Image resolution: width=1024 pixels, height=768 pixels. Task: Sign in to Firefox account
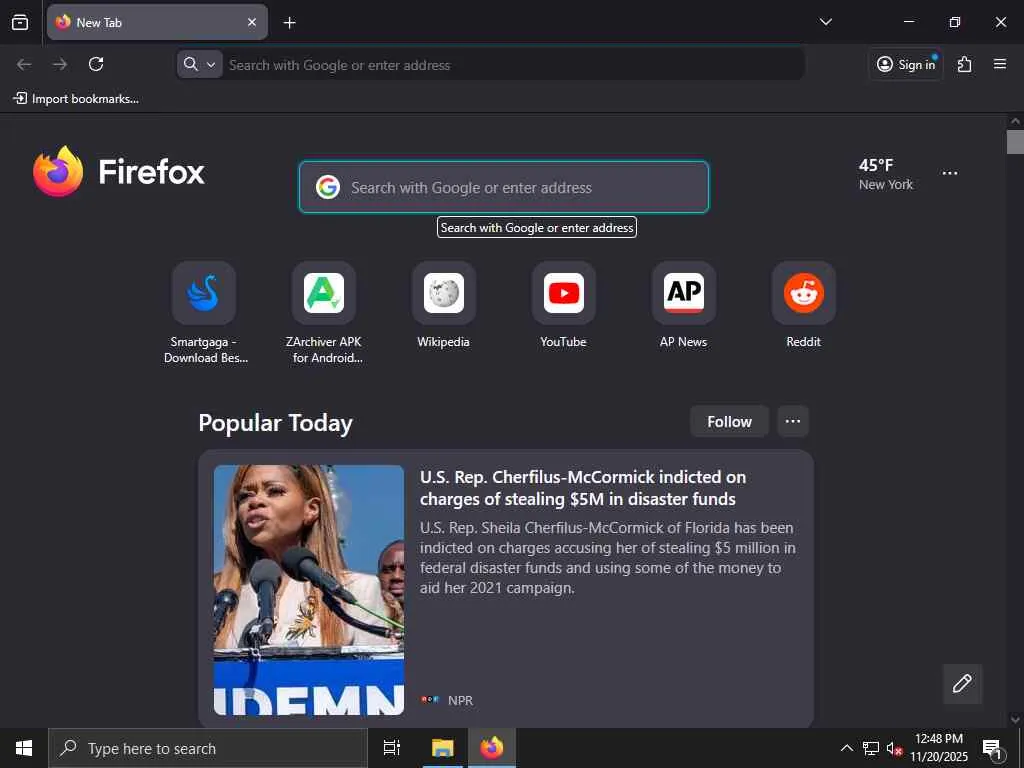[x=906, y=64]
